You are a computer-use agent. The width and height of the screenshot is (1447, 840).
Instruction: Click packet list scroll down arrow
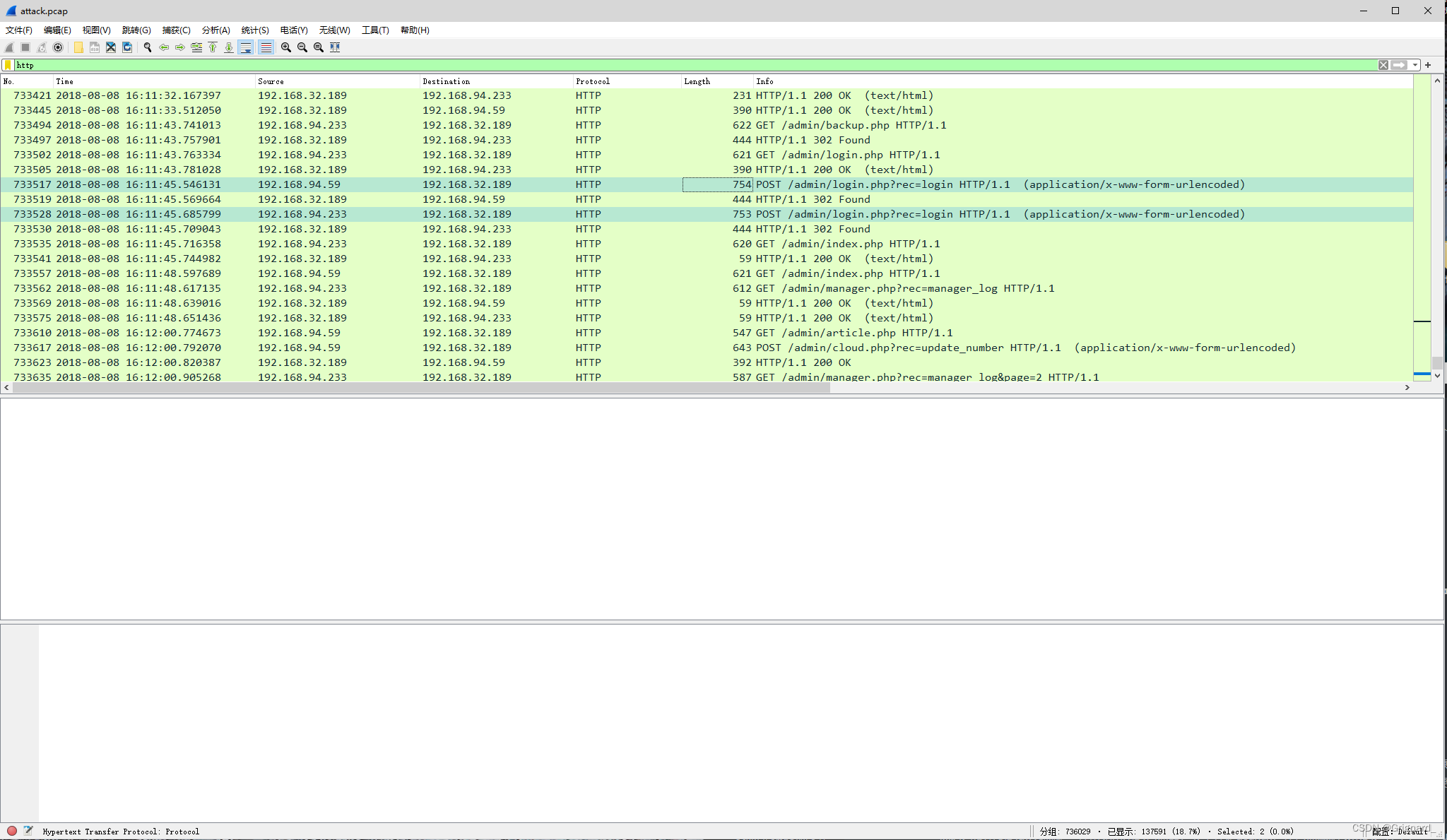pyautogui.click(x=1437, y=376)
